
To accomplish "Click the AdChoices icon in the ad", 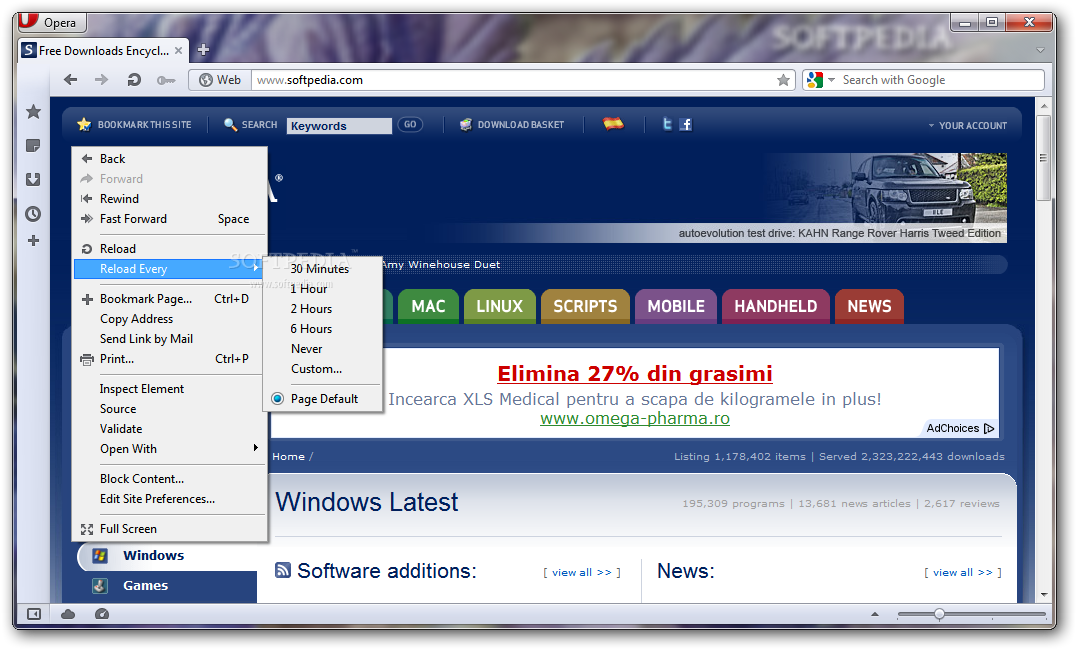I will tap(989, 428).
